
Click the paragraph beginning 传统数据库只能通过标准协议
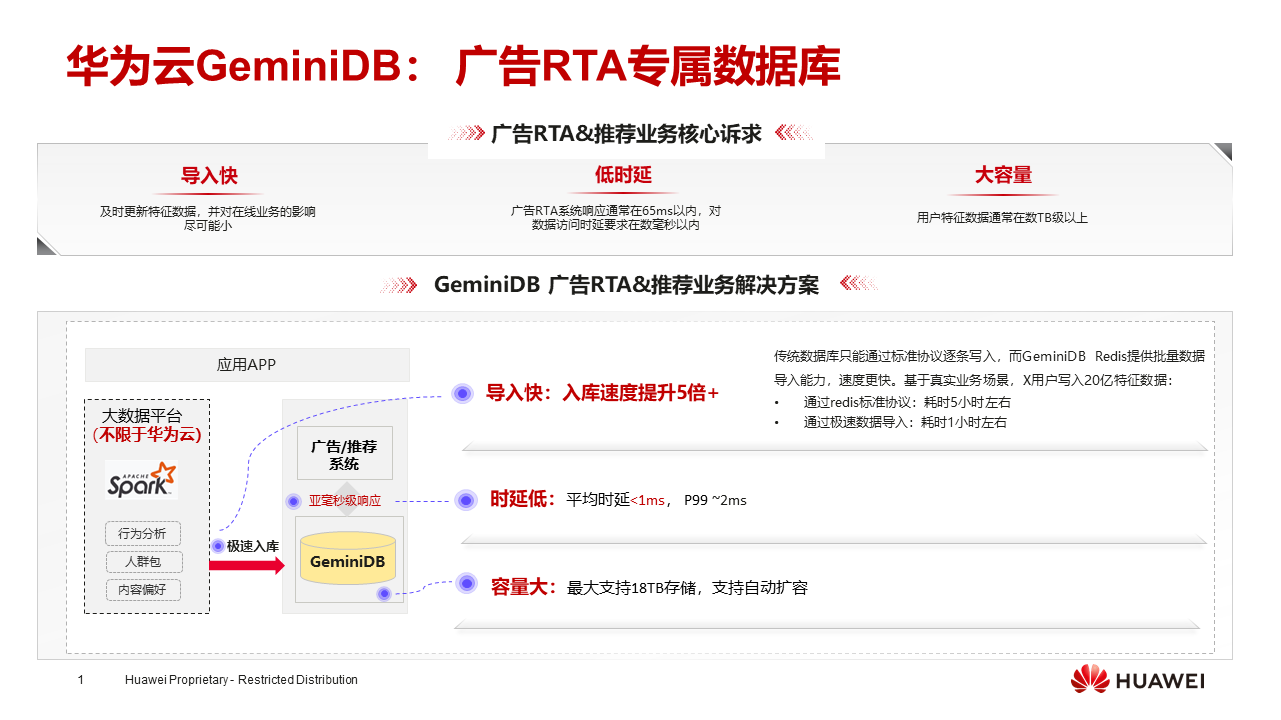[x=989, y=368]
